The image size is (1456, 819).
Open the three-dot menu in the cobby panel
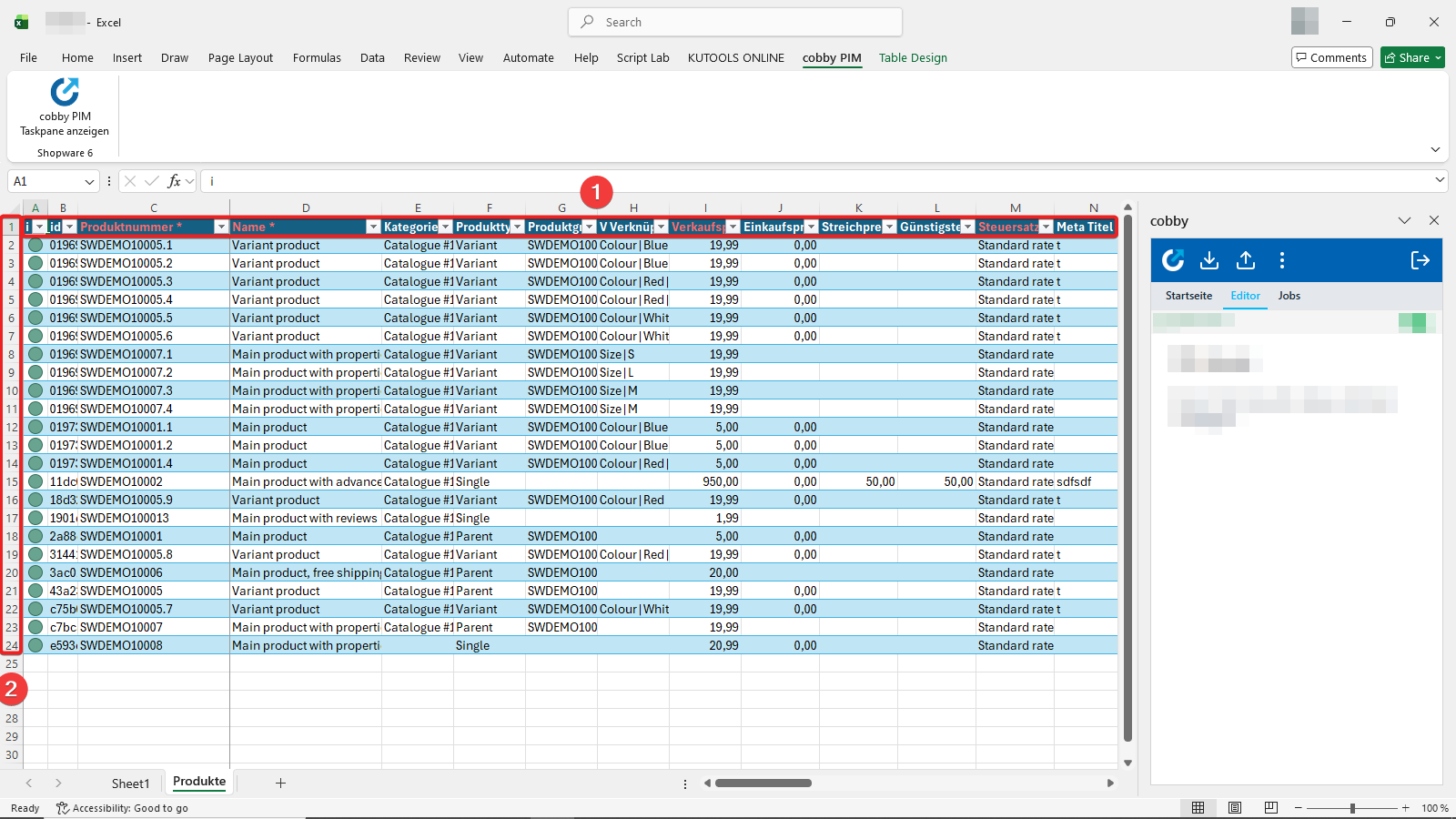click(x=1282, y=260)
